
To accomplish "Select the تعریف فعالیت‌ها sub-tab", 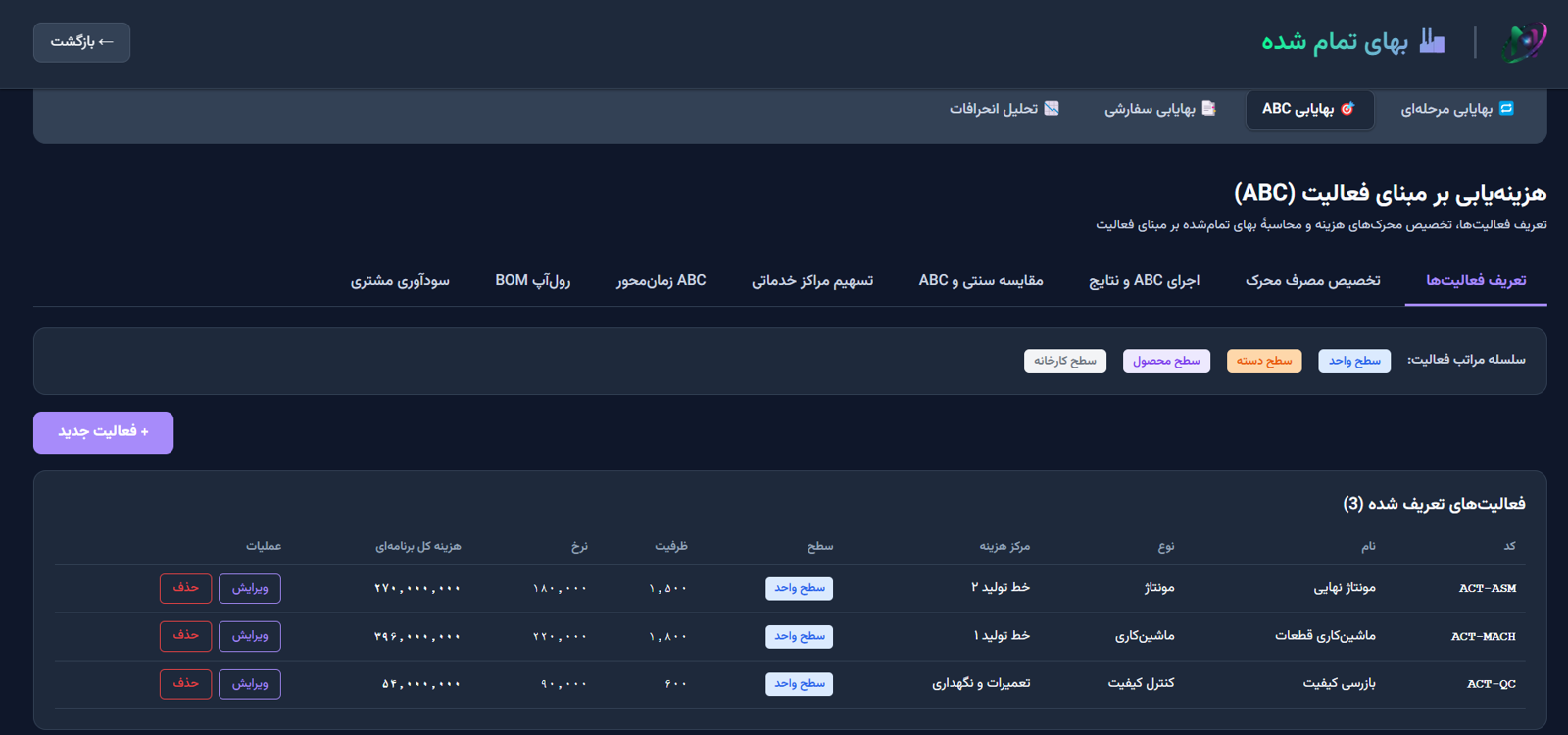I will pos(1476,281).
